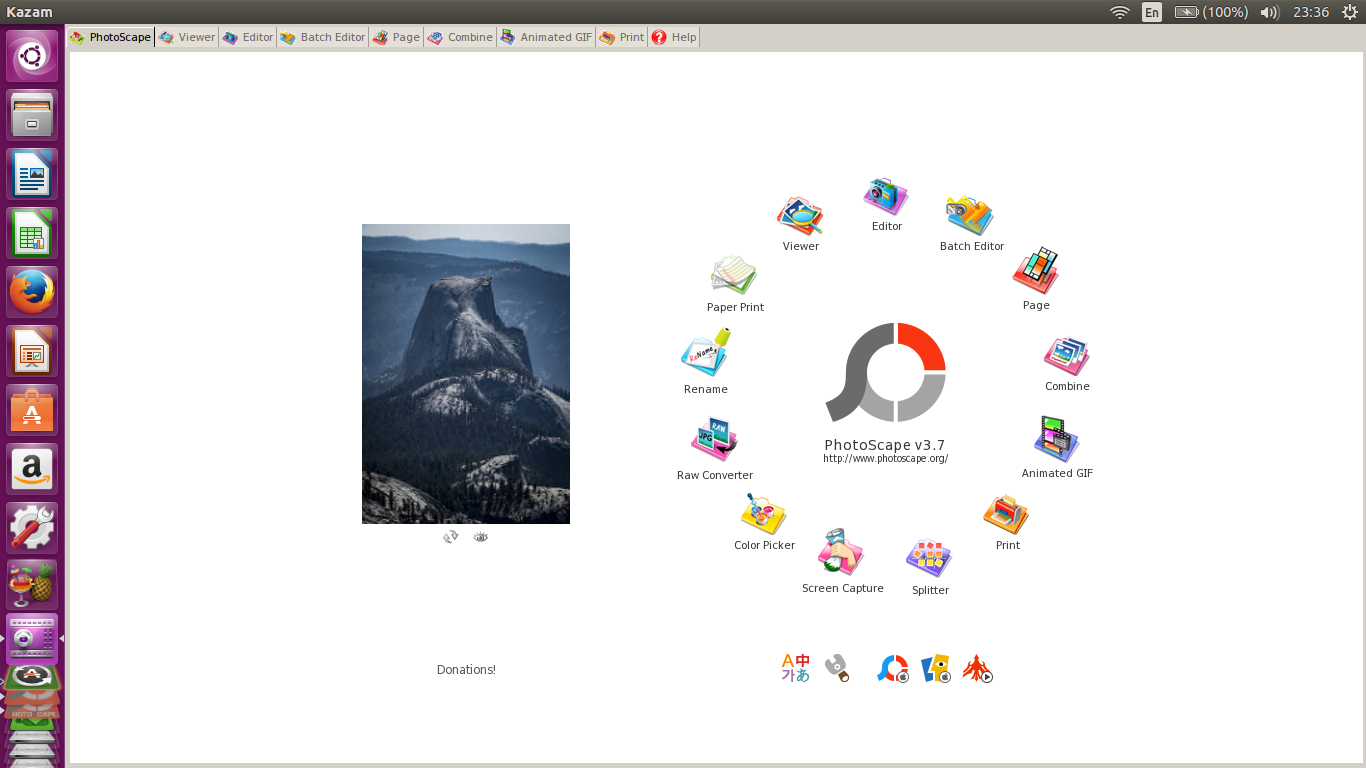This screenshot has height=768, width=1366.
Task: Launch the Screen Capture tool icon
Action: pos(842,550)
